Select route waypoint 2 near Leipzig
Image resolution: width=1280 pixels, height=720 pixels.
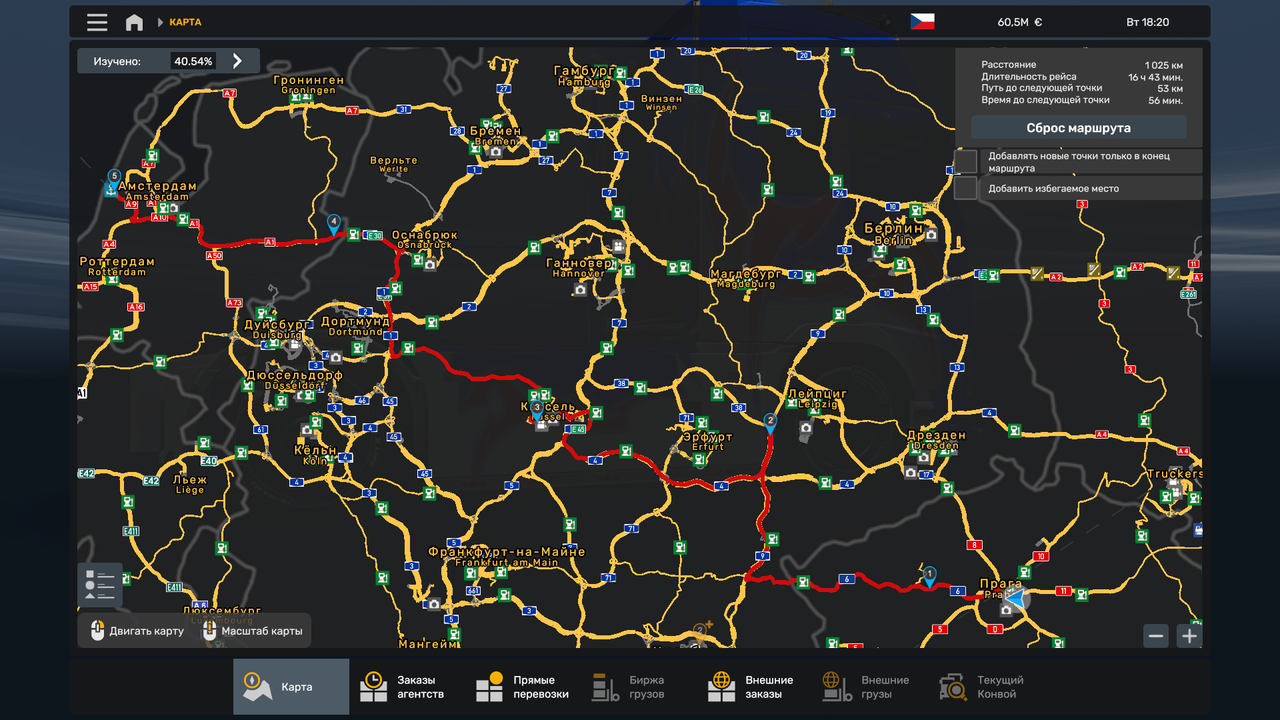[770, 422]
